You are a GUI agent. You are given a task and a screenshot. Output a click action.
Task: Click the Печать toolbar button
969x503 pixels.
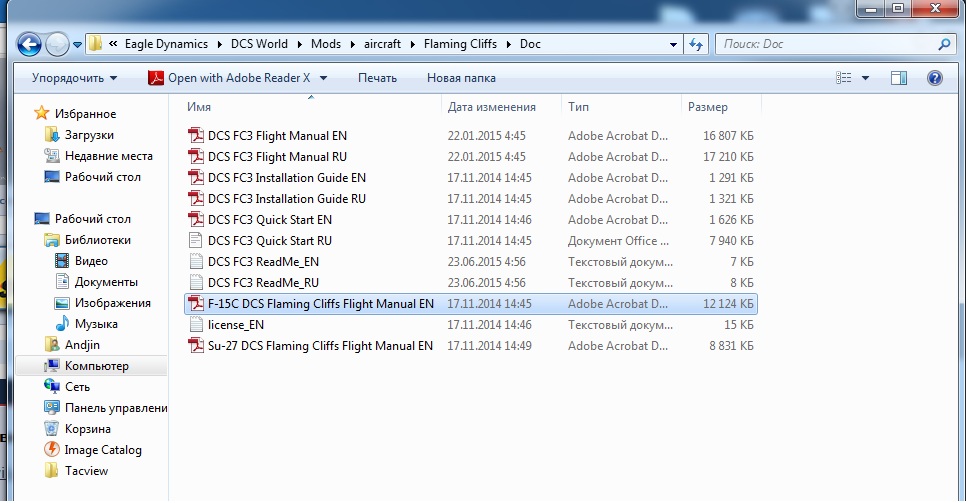click(x=377, y=78)
